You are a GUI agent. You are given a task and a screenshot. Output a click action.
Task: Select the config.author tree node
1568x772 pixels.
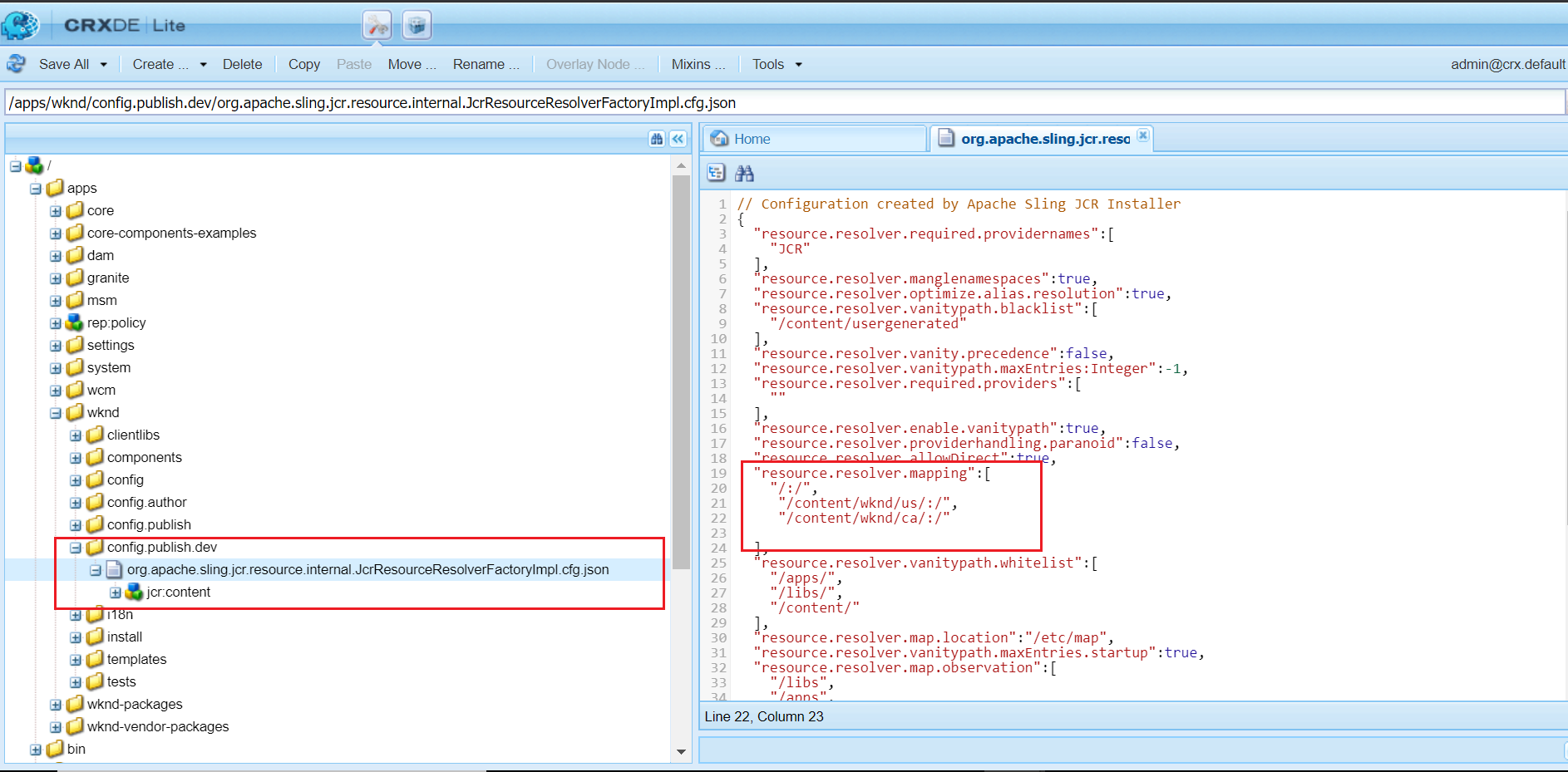tap(147, 502)
